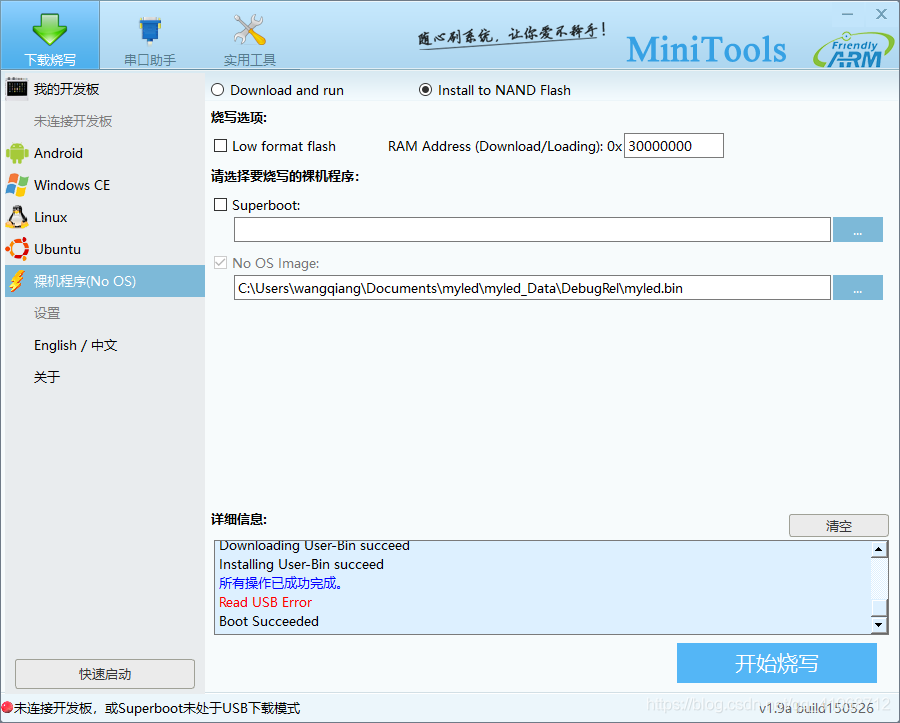Click 未连接开发板 status text

tap(73, 121)
